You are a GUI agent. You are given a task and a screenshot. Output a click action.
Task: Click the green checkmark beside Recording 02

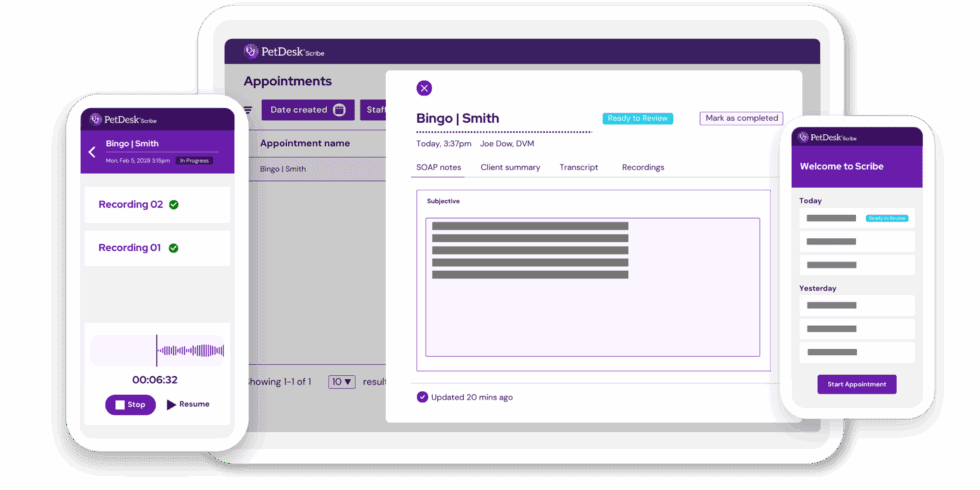click(174, 205)
